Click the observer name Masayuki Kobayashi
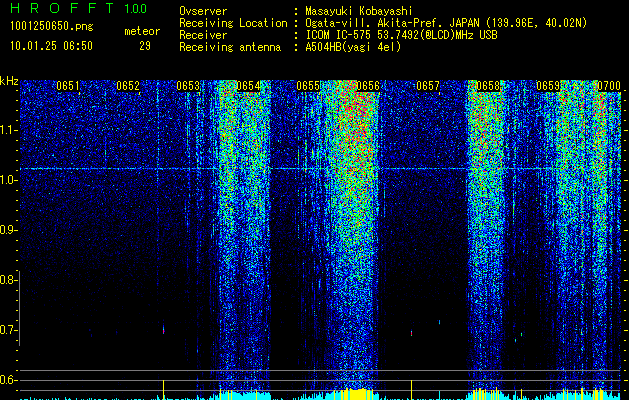 tap(359, 11)
